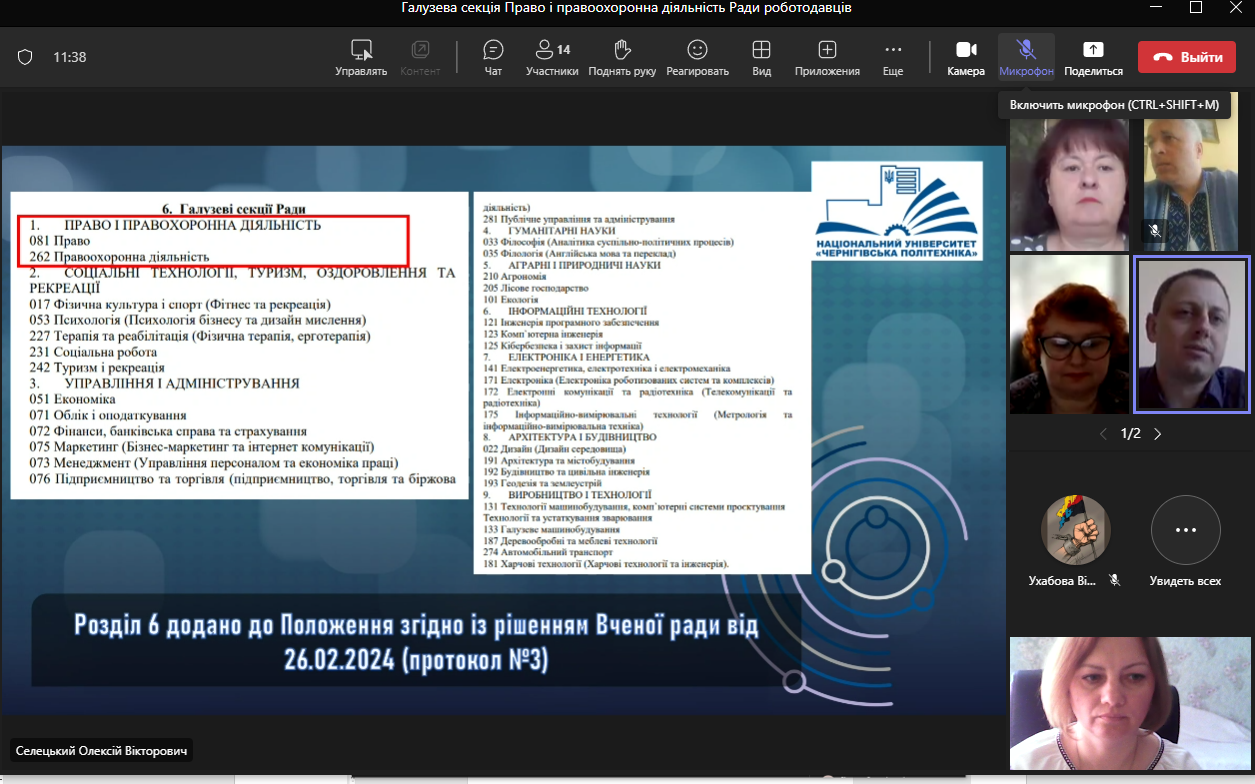
Task: Open the Чат (Chat) panel
Action: tap(493, 50)
